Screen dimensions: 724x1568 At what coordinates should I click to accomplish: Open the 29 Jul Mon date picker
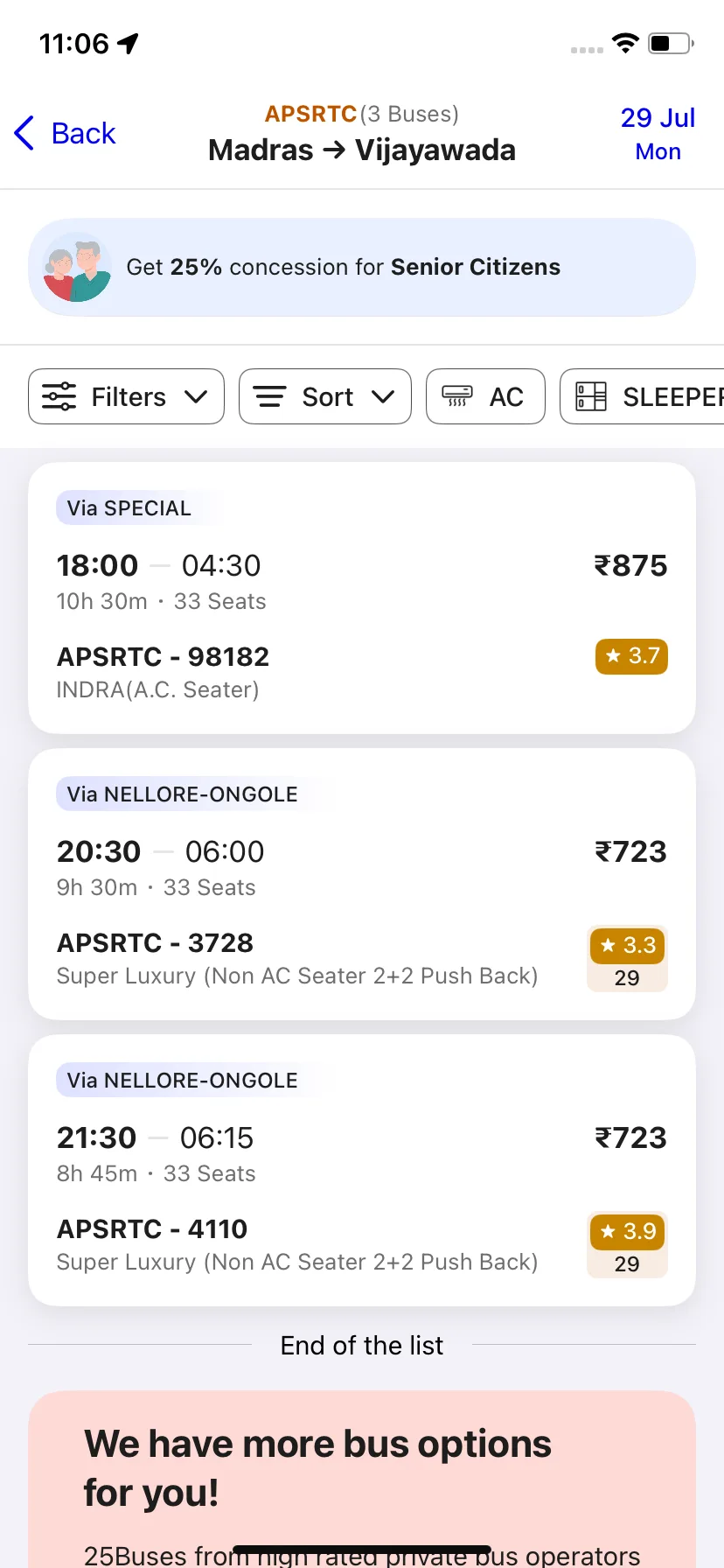(658, 134)
